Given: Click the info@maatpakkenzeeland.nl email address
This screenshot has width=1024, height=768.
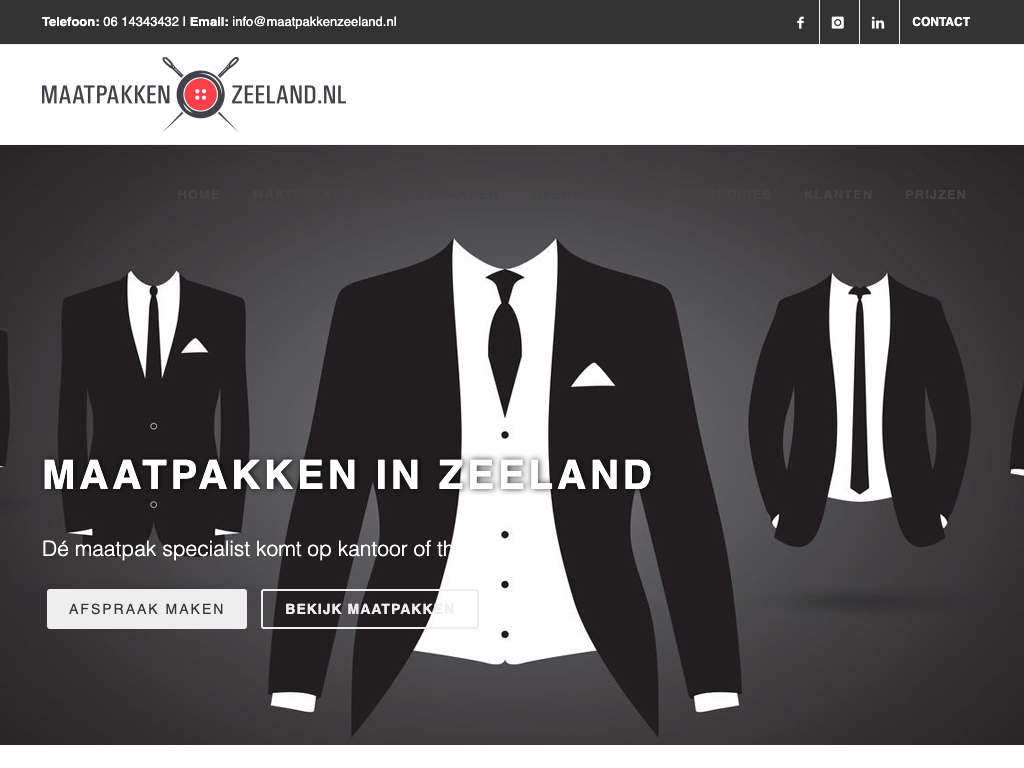Looking at the screenshot, I should 314,22.
